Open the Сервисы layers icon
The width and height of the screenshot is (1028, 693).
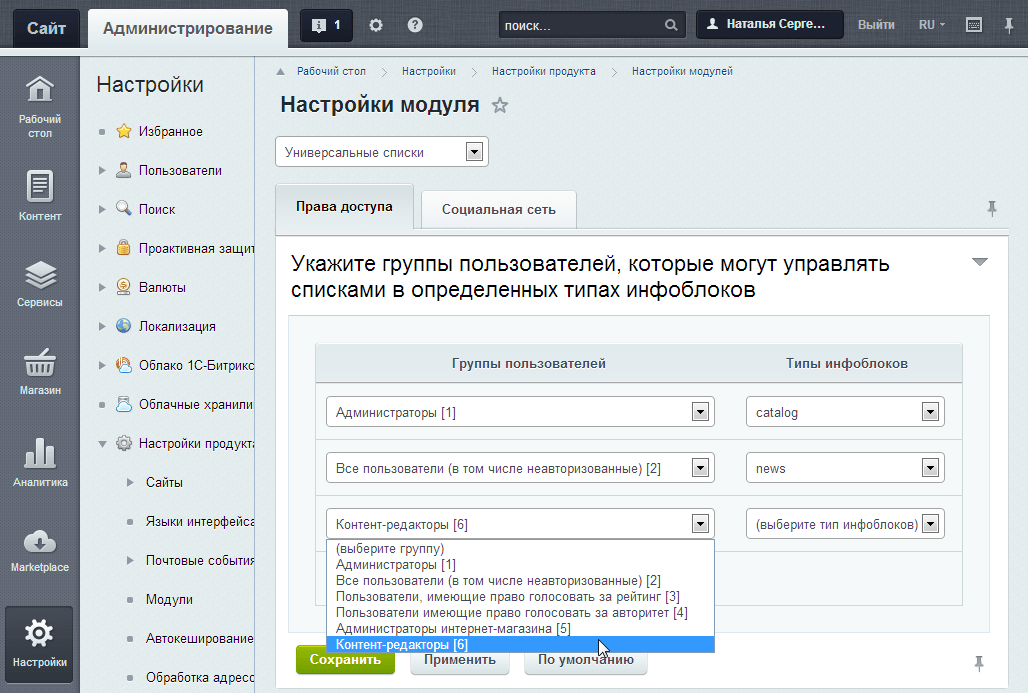pyautogui.click(x=40, y=275)
